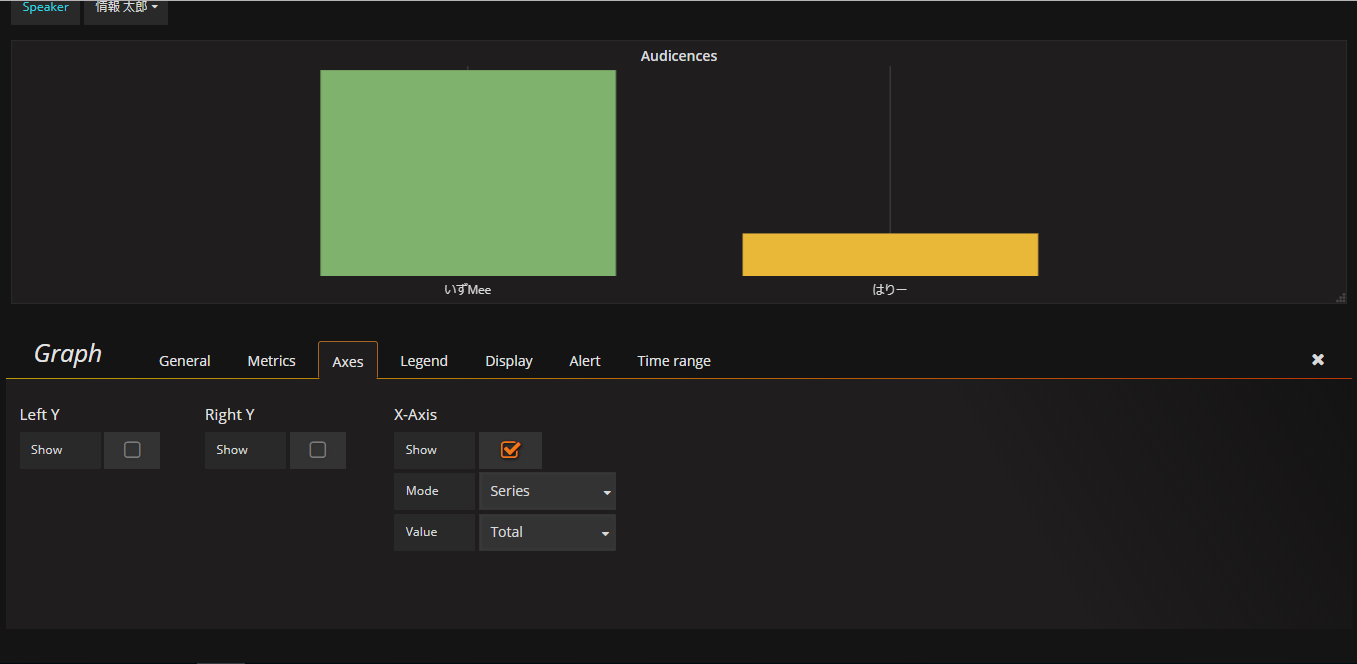Enable the Right Y Show checkbox
The image size is (1357, 664).
click(x=318, y=450)
